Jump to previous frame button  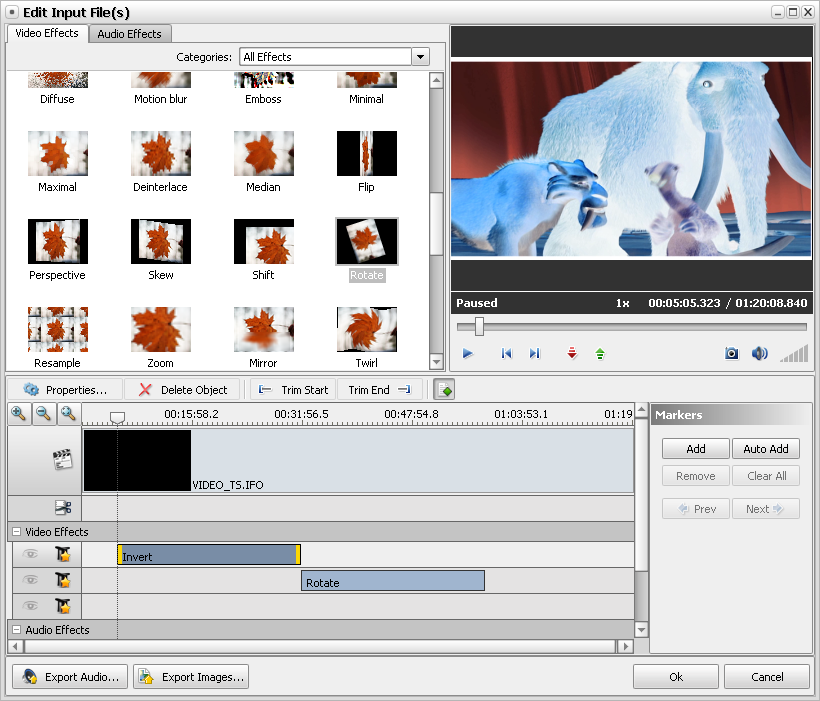[506, 354]
